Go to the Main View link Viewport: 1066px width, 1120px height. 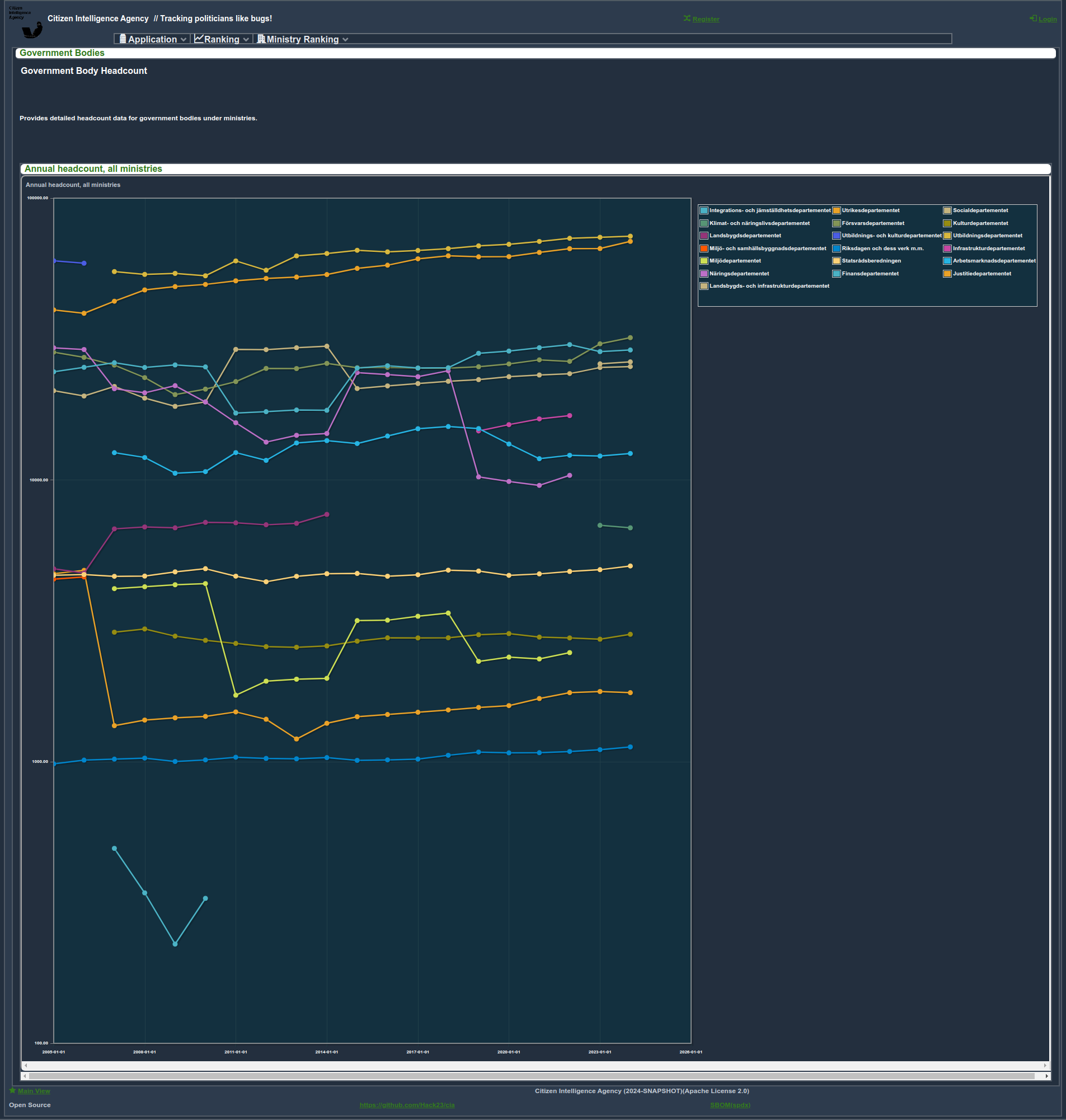34,1090
